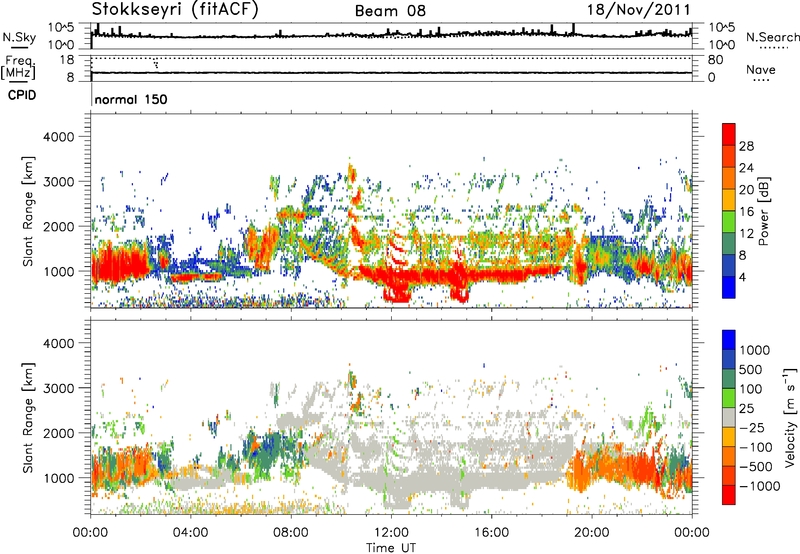Click the "12:00" time axis label

click(x=391, y=533)
